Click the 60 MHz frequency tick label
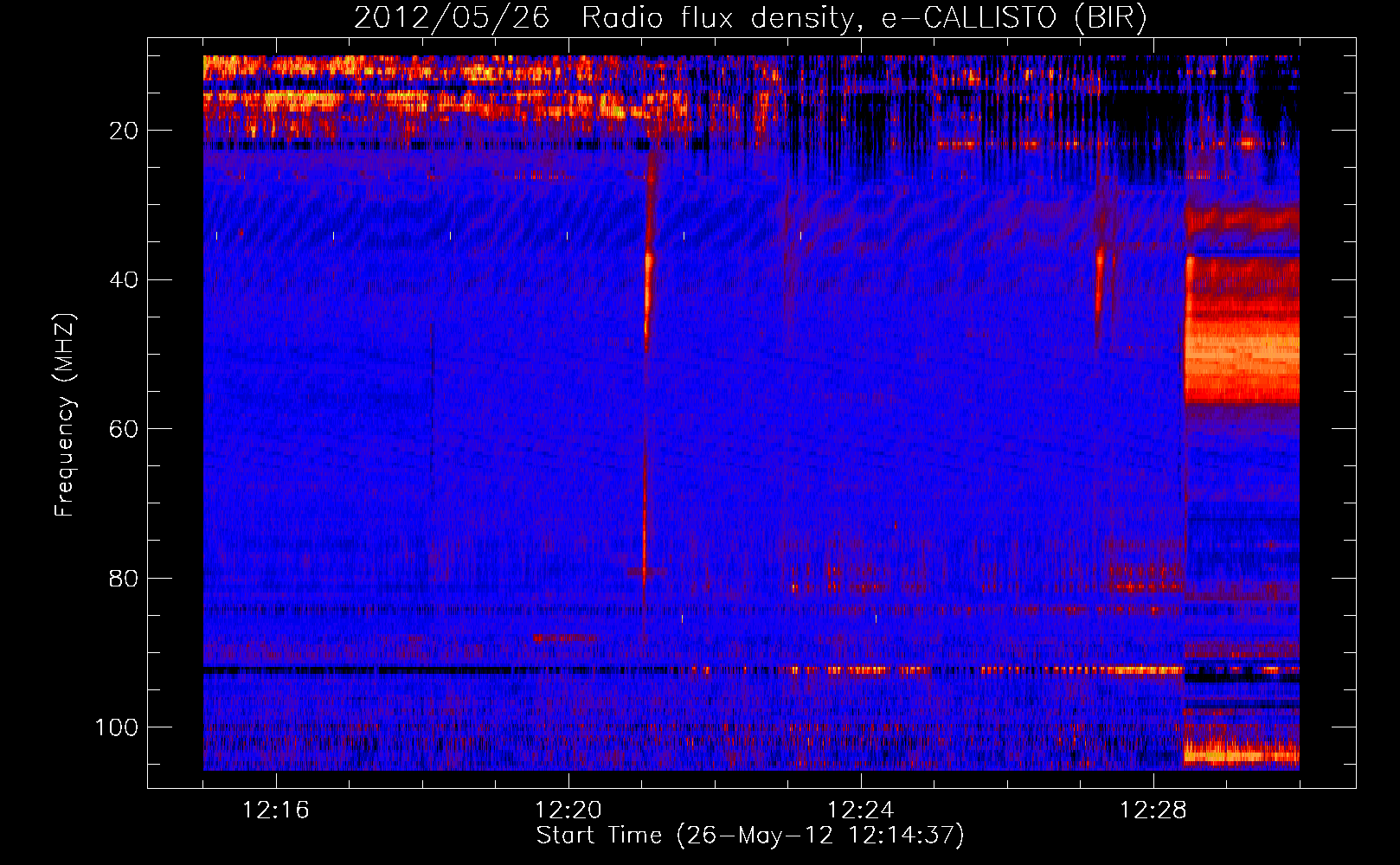The width and height of the screenshot is (1400, 865). point(125,429)
